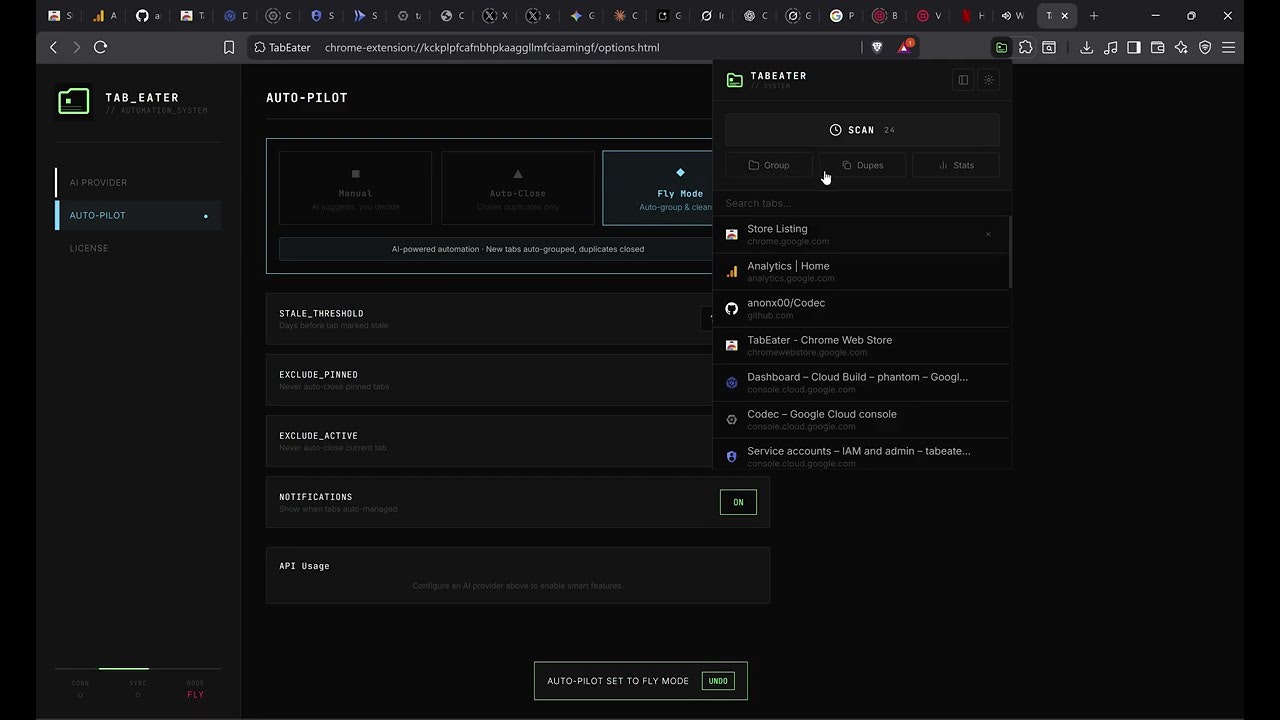Open a new browser tab with plus button
Screen dimensions: 1280x720
[x=1094, y=15]
